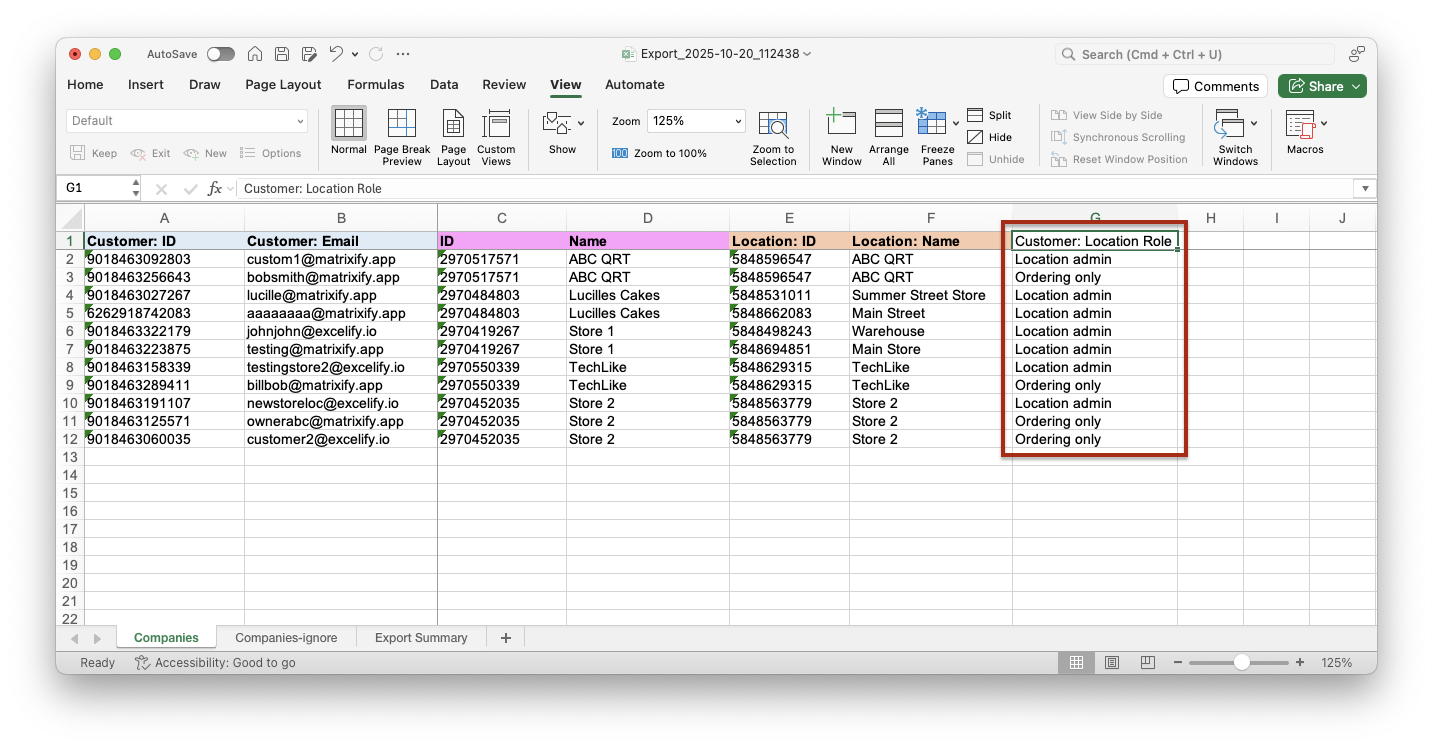The height and width of the screenshot is (748, 1433).
Task: Click the Zoom to 100% icon
Action: [x=620, y=153]
